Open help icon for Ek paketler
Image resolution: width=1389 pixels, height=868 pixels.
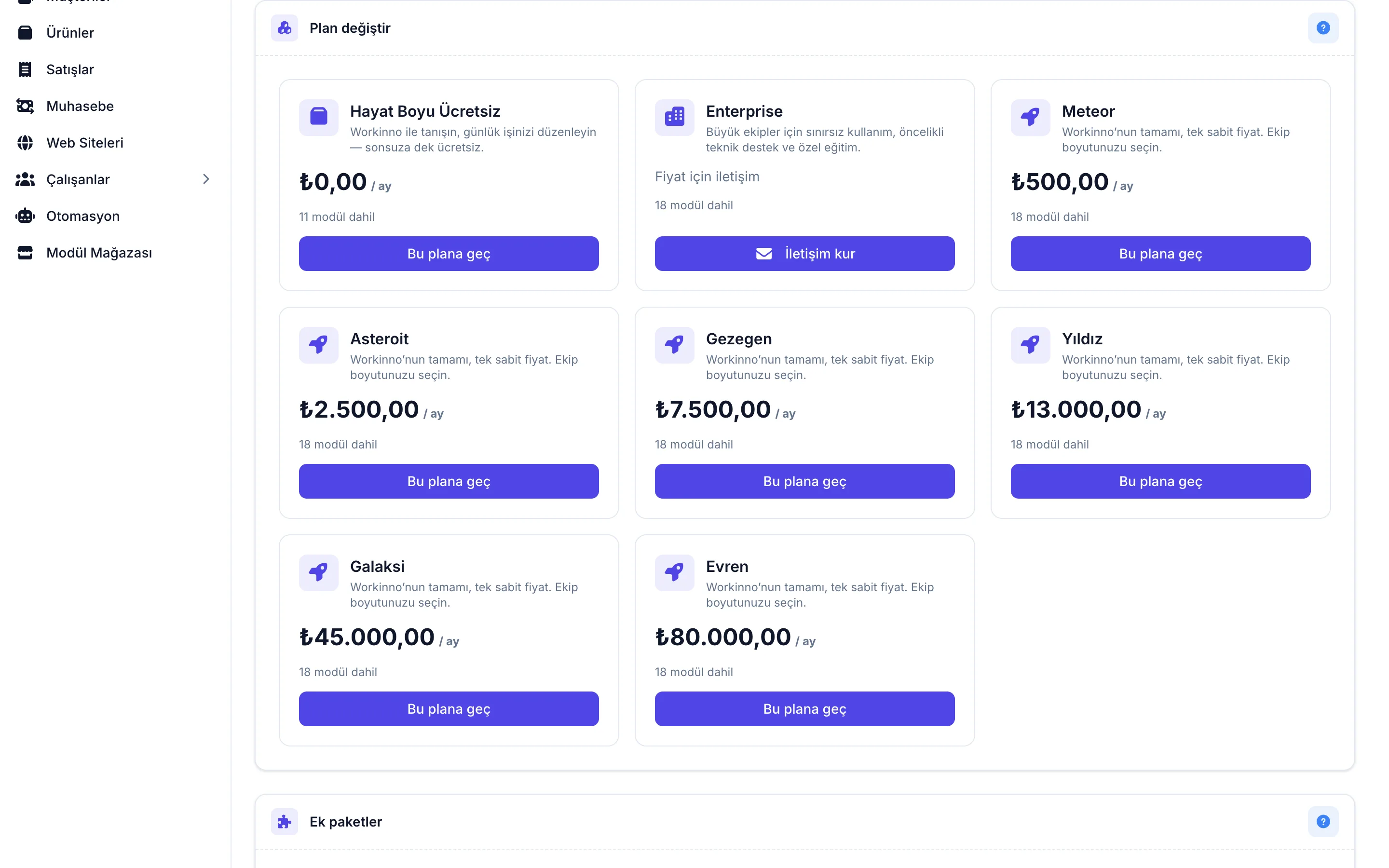[1323, 822]
